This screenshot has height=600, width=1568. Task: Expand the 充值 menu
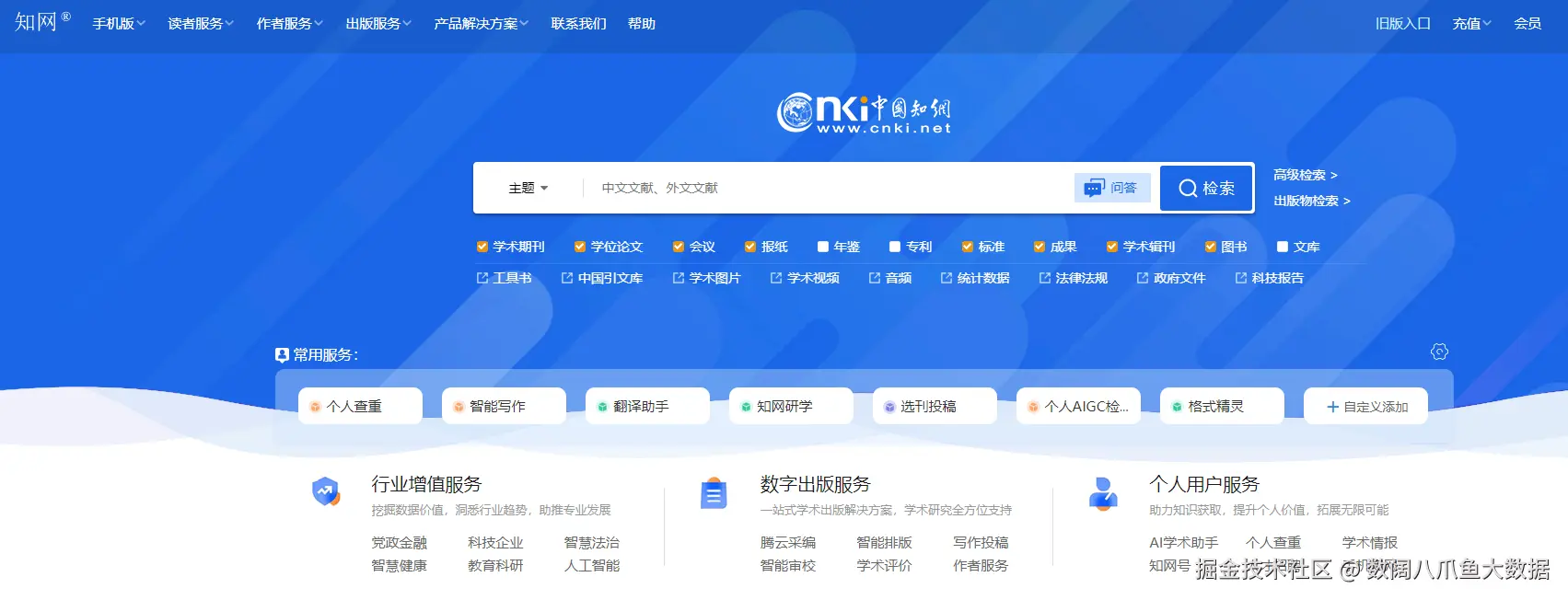pos(1472,24)
